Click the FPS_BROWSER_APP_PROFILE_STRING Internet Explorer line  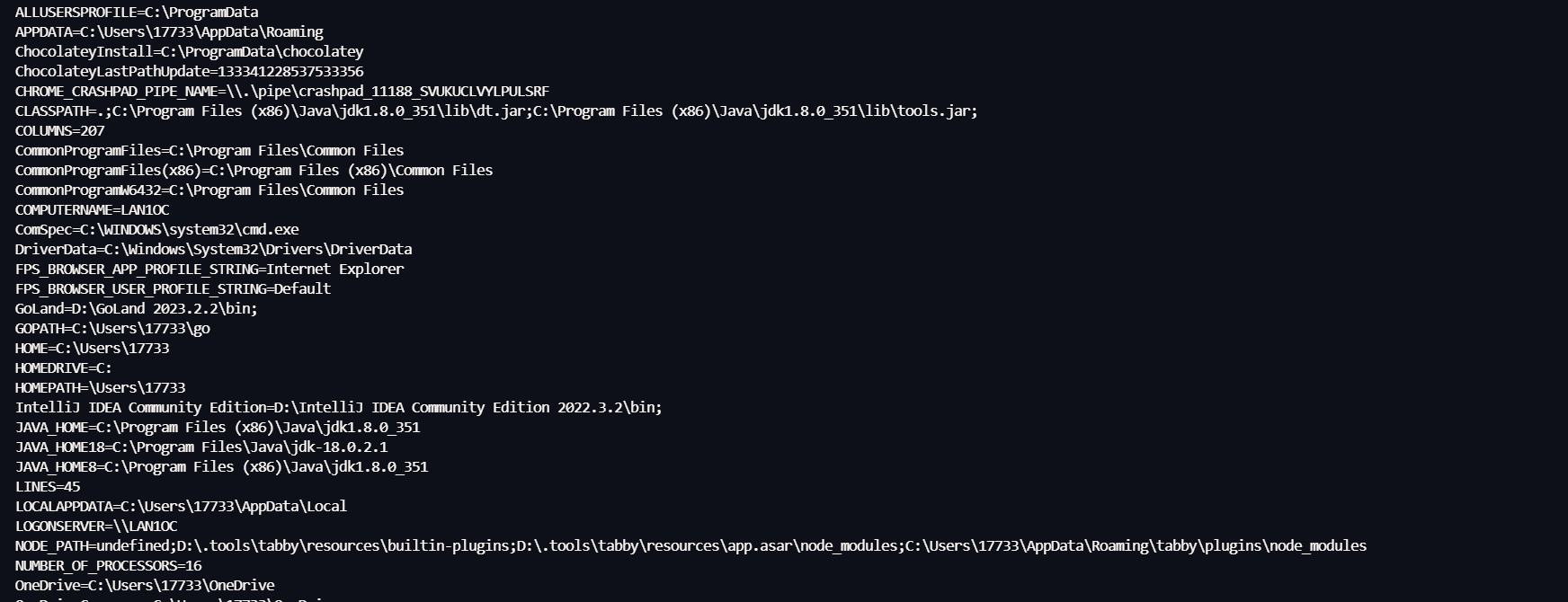209,270
